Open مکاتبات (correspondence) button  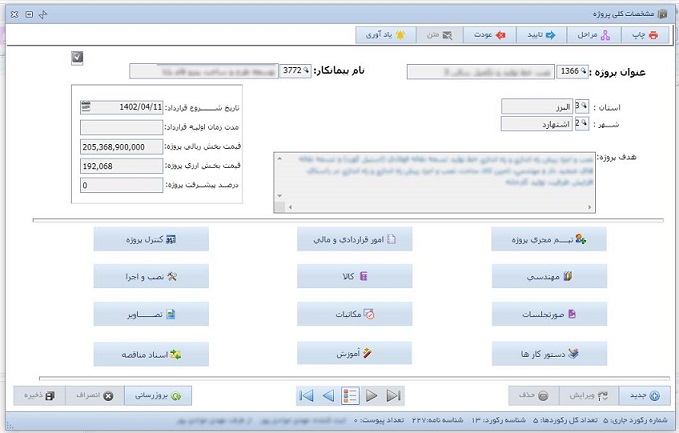click(354, 314)
